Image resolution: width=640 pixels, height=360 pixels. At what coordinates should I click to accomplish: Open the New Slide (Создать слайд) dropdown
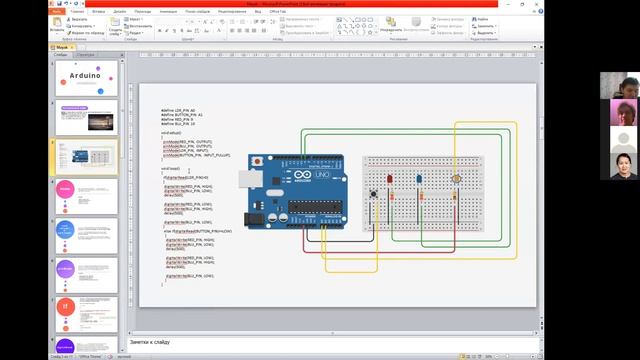116,33
